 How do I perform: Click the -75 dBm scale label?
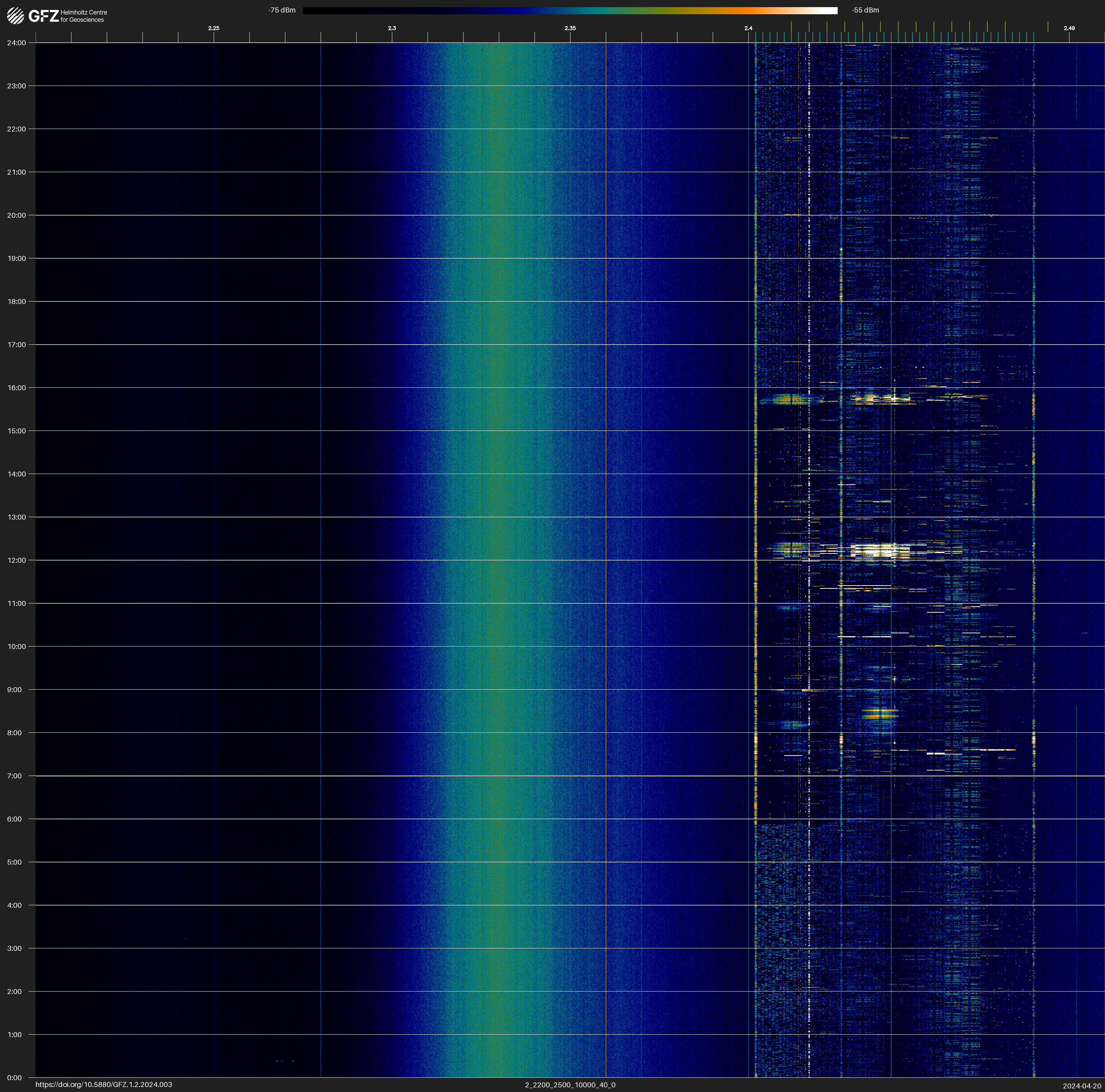coord(282,10)
